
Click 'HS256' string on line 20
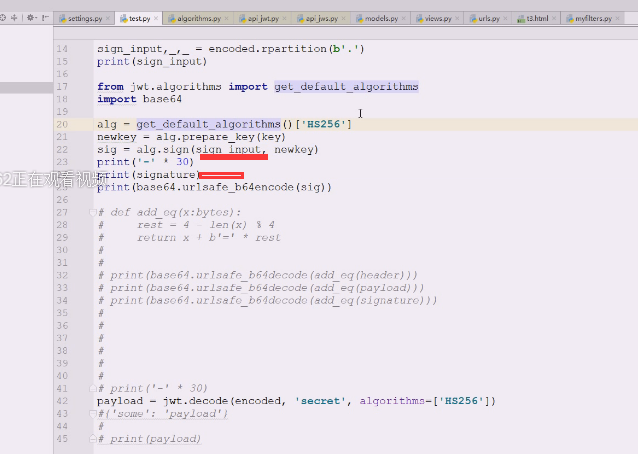tap(323, 124)
